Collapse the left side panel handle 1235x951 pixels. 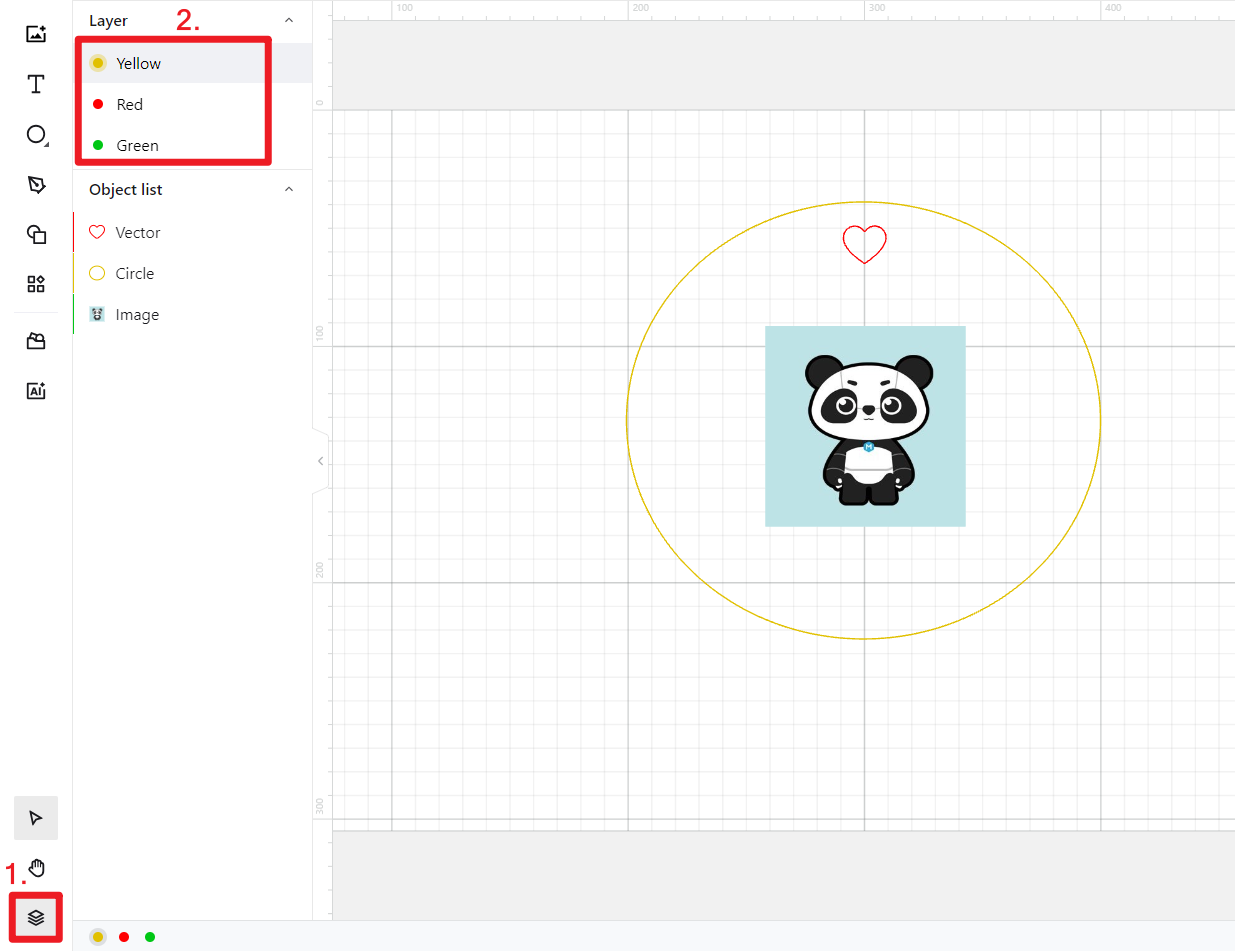[320, 461]
